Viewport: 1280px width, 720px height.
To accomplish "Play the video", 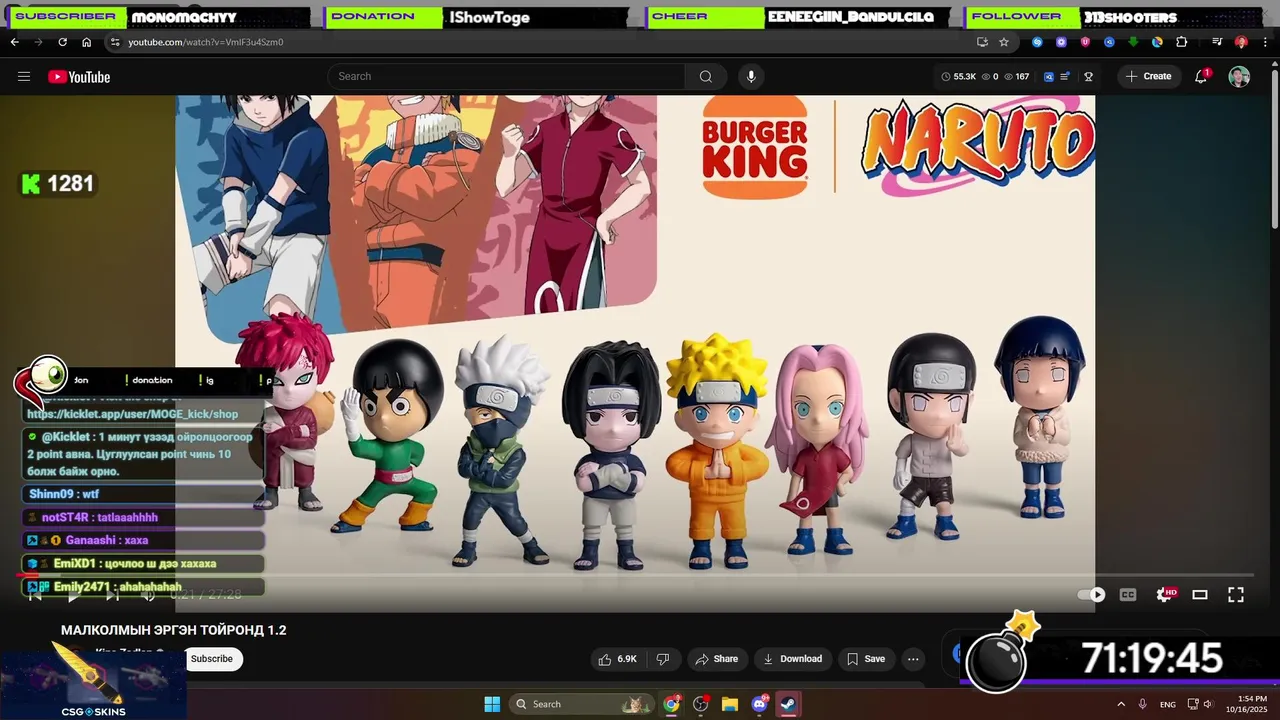I will 72,595.
